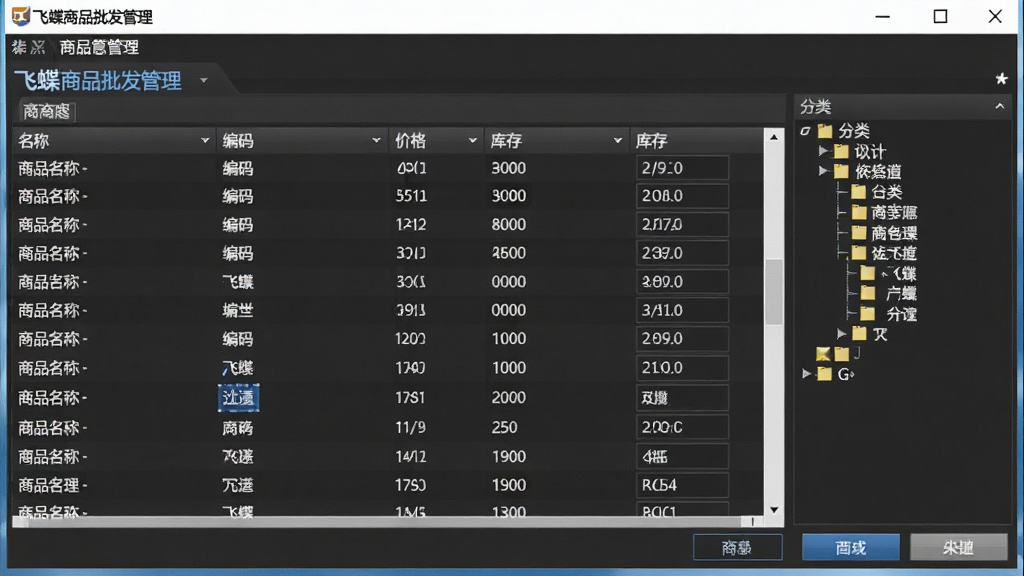Open the 编码 column header dropdown
1024x576 pixels.
pos(376,140)
